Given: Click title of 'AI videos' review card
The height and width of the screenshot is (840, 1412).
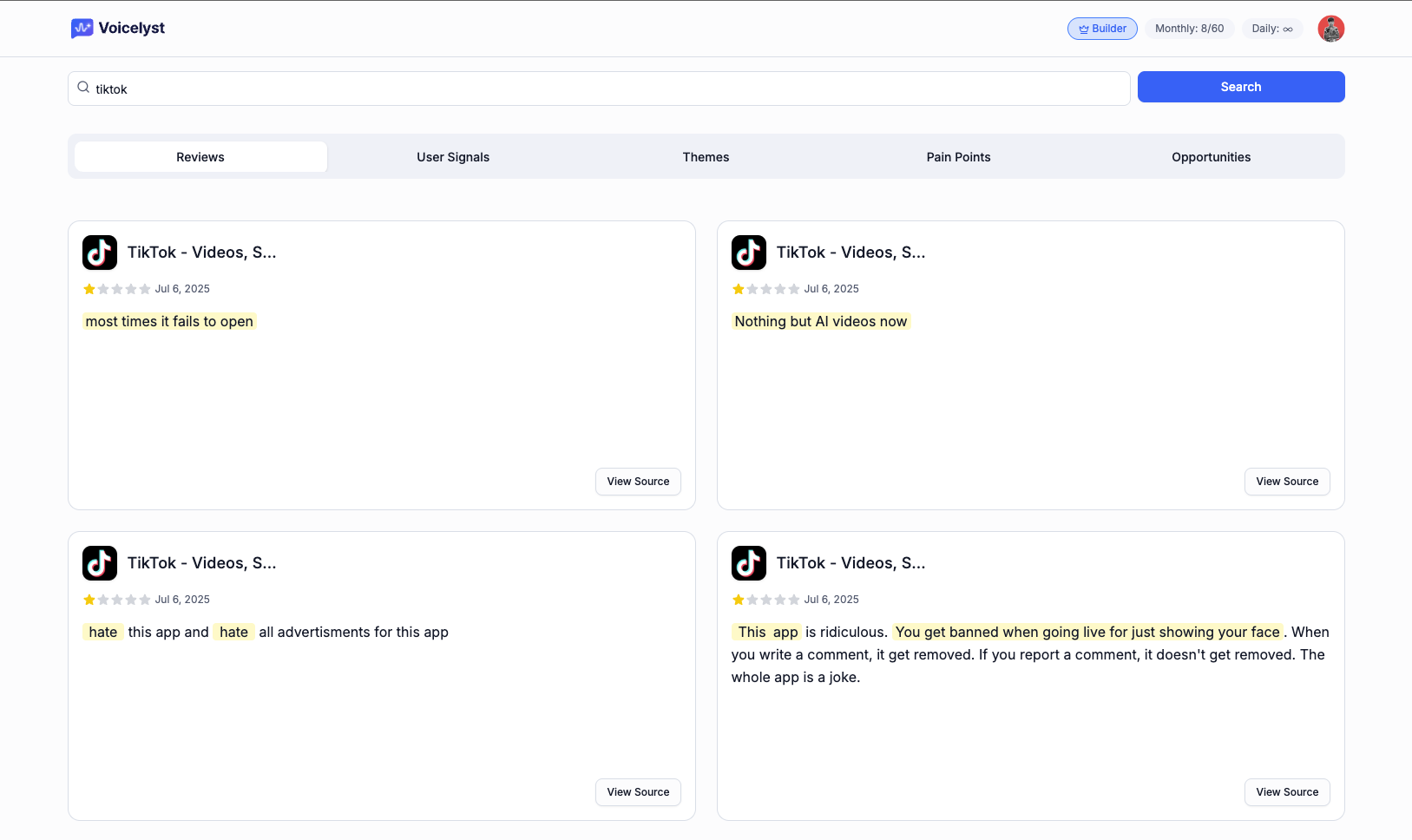Looking at the screenshot, I should tap(851, 253).
